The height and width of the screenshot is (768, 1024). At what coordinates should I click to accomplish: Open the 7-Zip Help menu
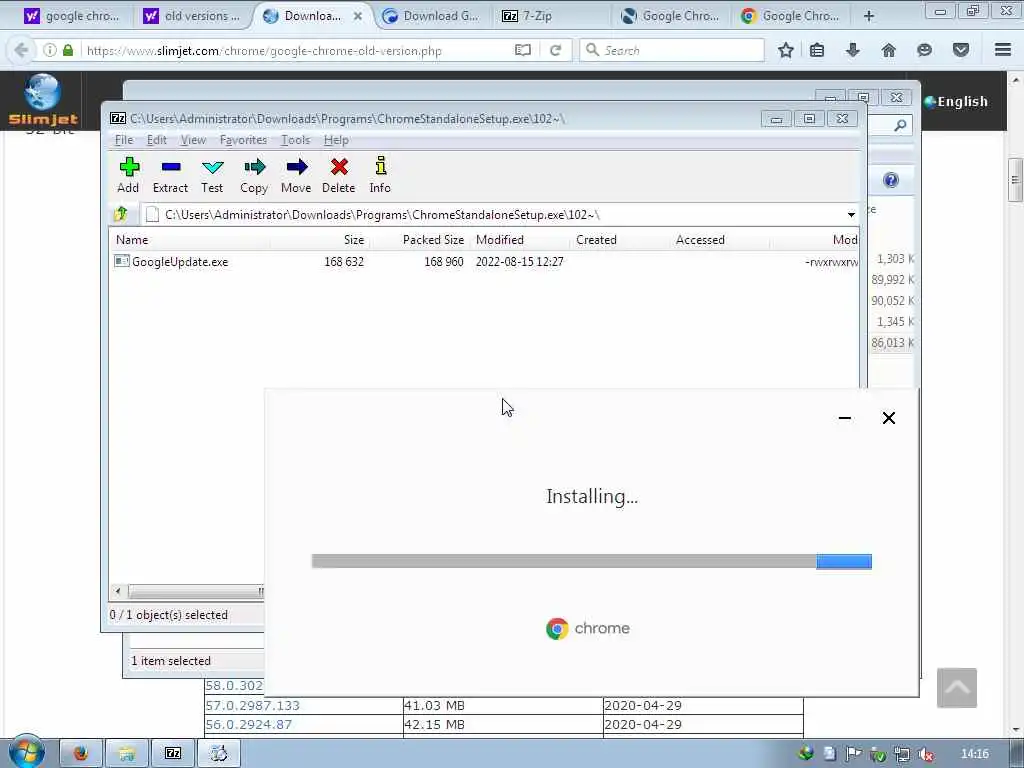336,140
